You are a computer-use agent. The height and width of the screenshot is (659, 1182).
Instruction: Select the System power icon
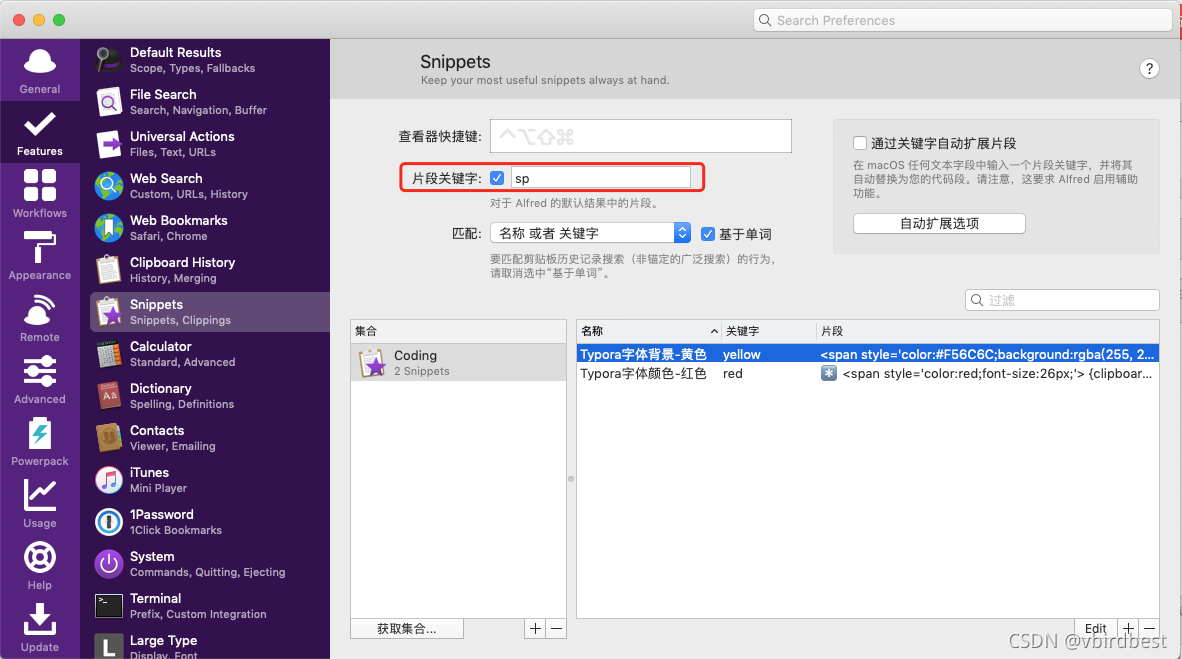(109, 564)
